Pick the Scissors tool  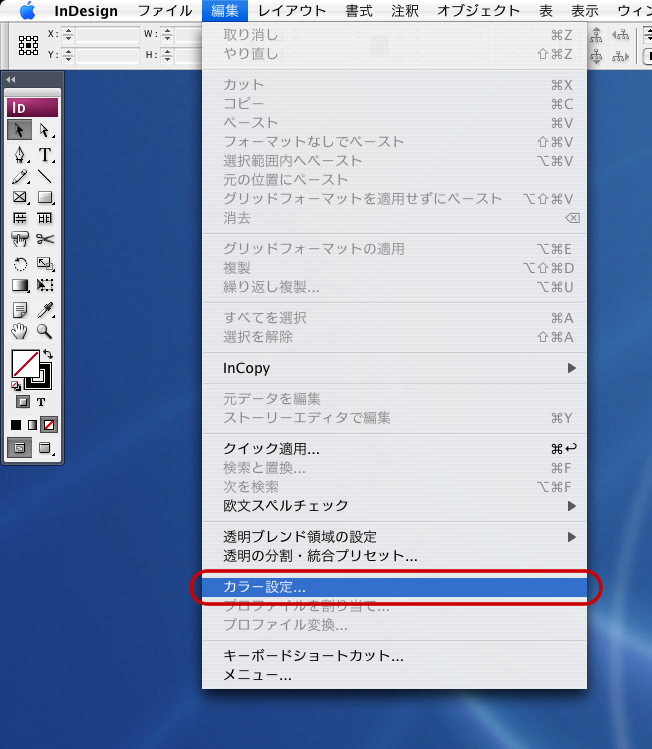click(x=45, y=238)
